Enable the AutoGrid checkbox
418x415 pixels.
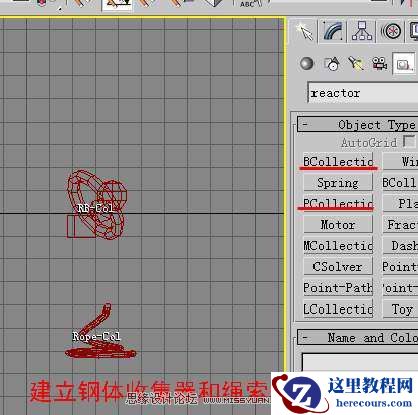coord(409,142)
